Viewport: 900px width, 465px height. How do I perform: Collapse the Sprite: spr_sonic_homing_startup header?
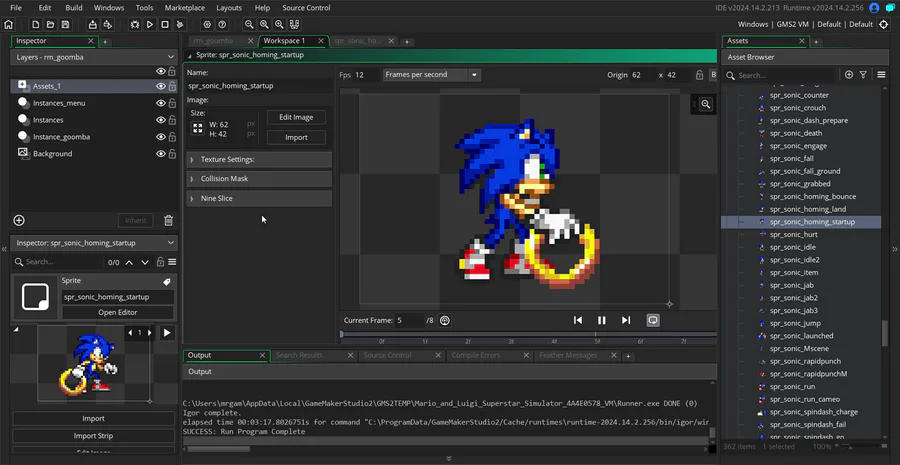click(189, 55)
